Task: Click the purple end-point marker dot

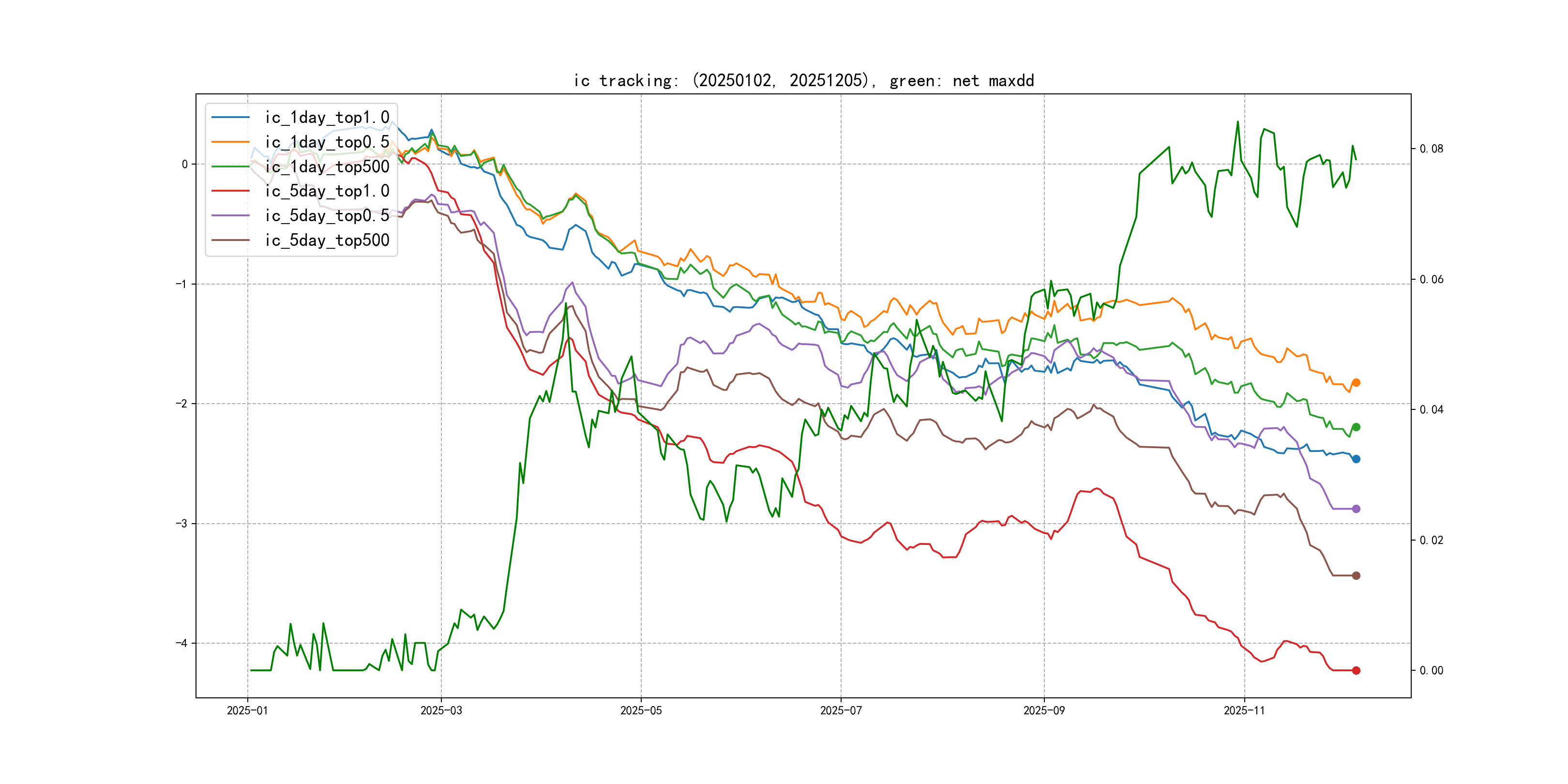Action: click(1356, 509)
